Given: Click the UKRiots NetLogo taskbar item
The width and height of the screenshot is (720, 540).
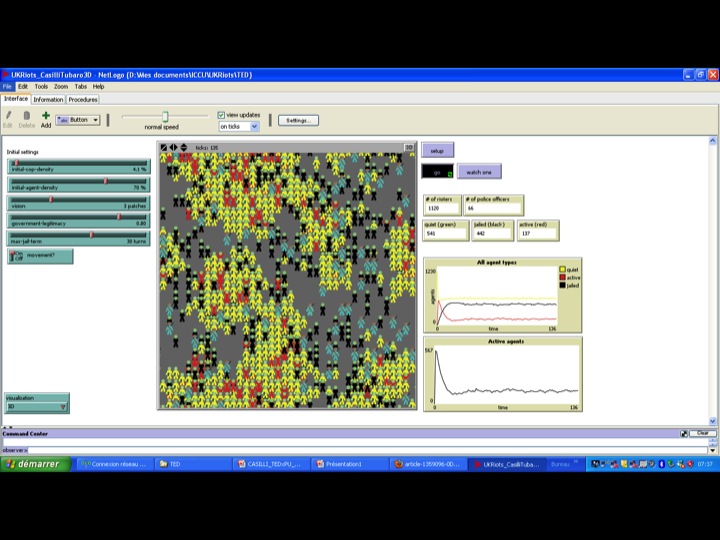Looking at the screenshot, I should pyautogui.click(x=506, y=464).
